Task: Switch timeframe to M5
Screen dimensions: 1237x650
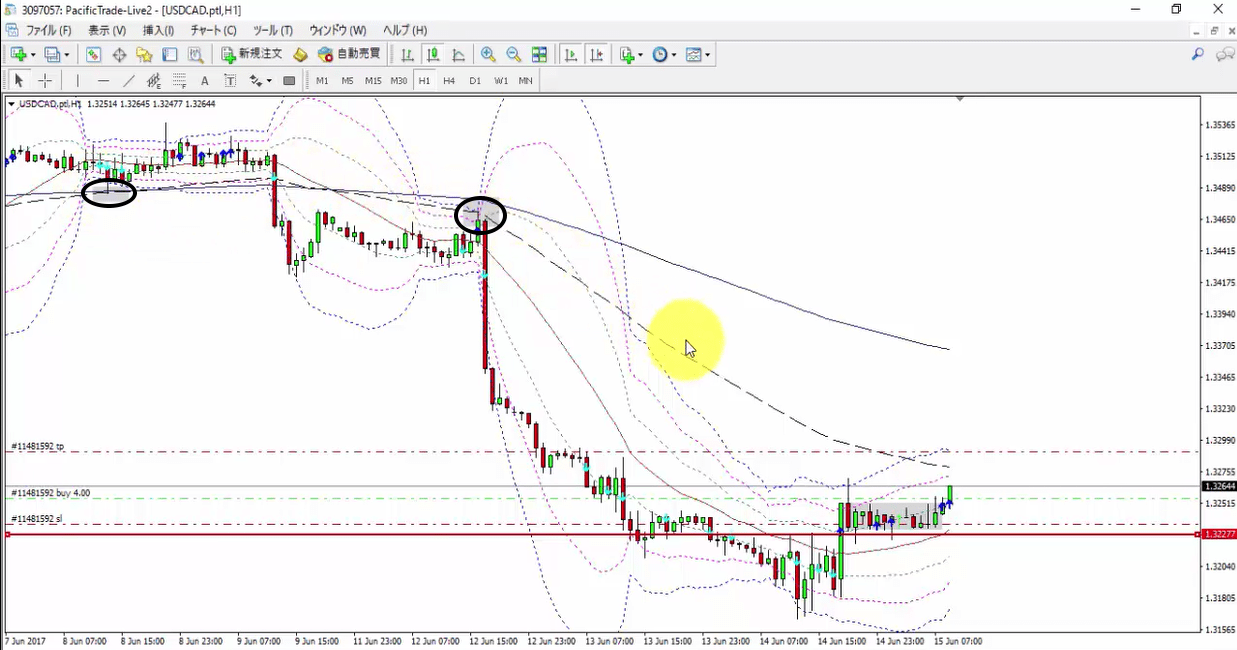Action: 348,81
